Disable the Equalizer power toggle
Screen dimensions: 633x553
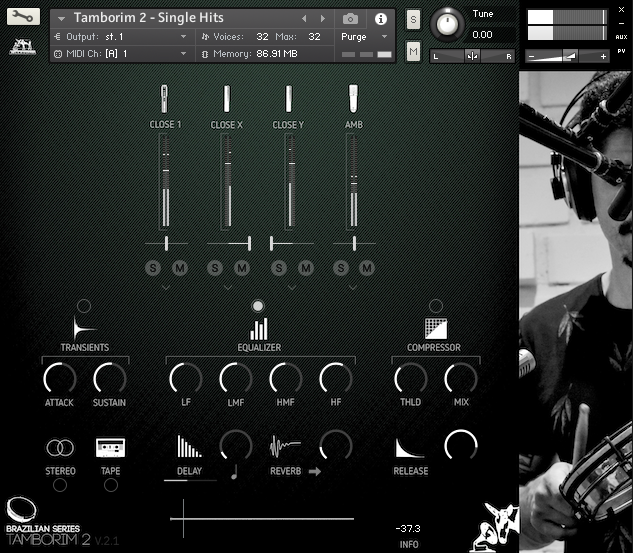(x=258, y=306)
